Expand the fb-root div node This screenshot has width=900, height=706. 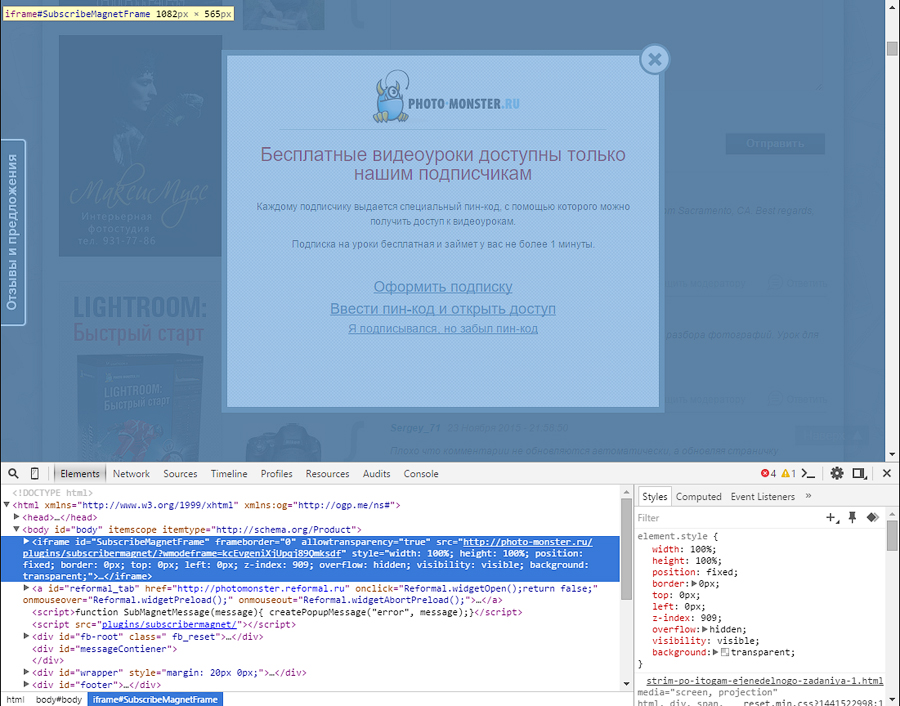pos(26,637)
